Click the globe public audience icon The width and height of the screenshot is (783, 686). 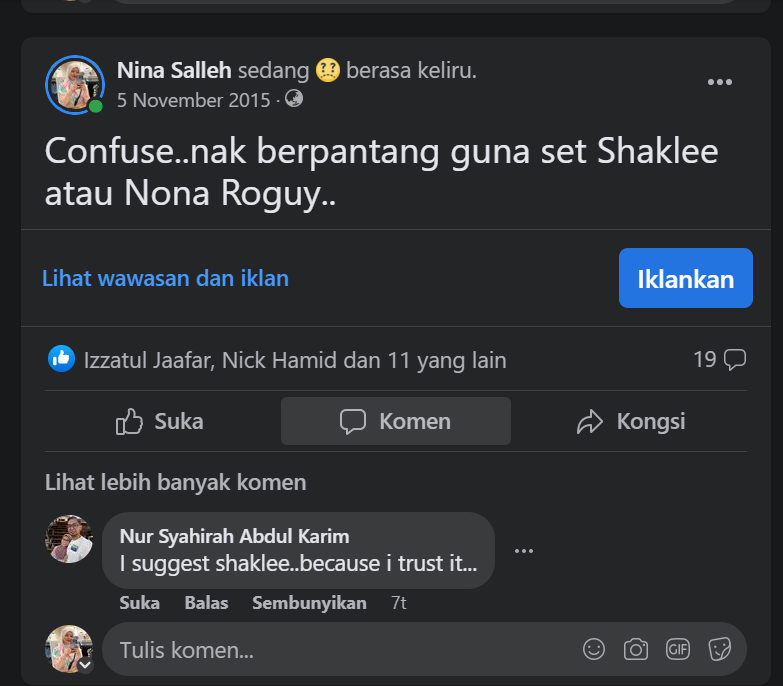click(x=294, y=99)
